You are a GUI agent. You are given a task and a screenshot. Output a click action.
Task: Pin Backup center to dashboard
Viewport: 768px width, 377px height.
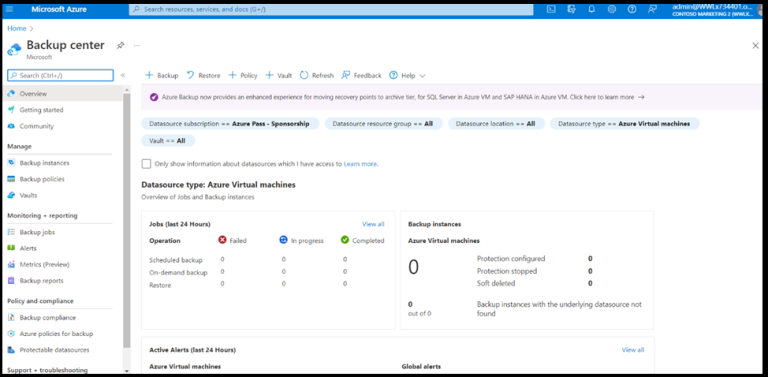coord(120,46)
